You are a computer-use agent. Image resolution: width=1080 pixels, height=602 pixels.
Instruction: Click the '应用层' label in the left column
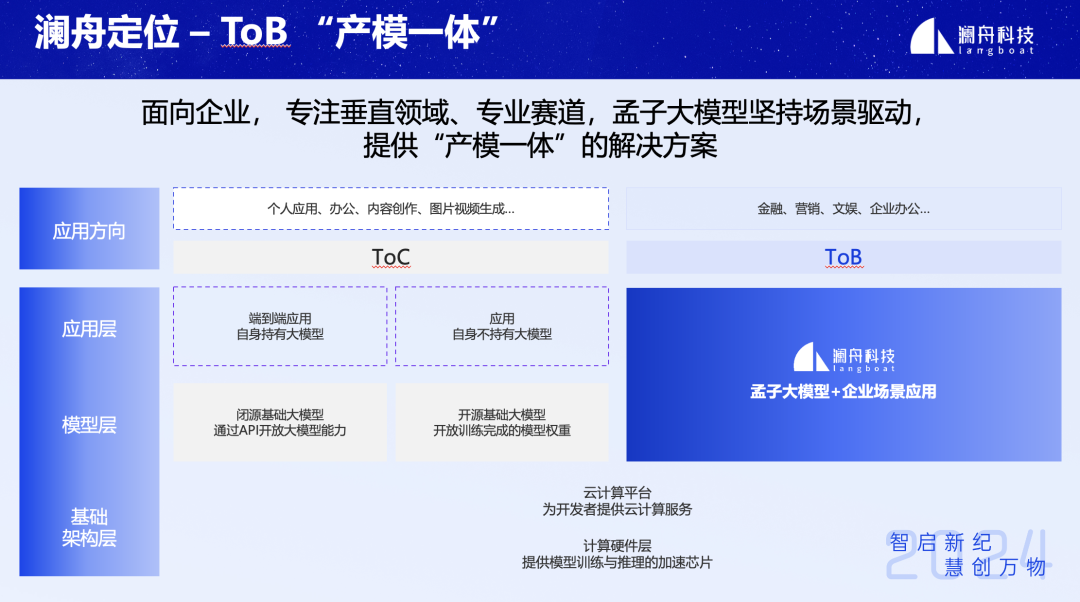(89, 329)
